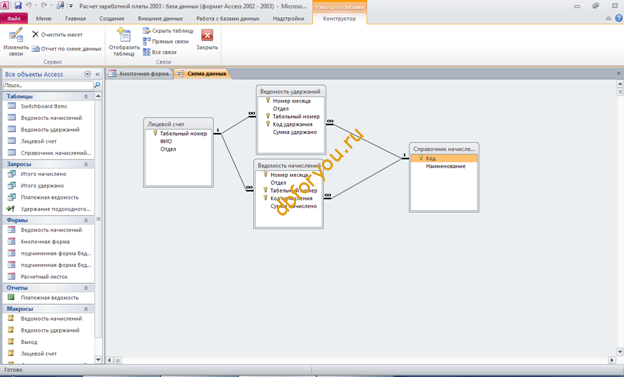
Task: Open Отчет по схеме данных
Action: tap(67, 49)
